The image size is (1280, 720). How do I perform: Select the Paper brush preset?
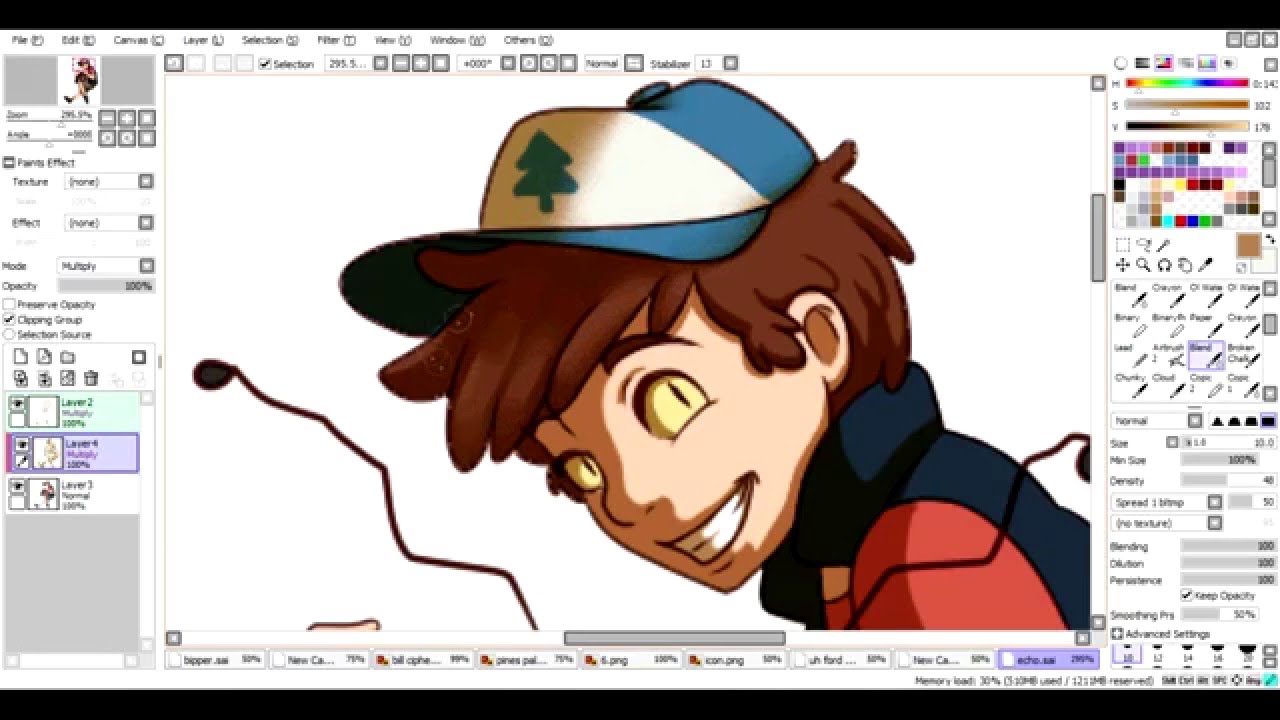coord(1205,325)
